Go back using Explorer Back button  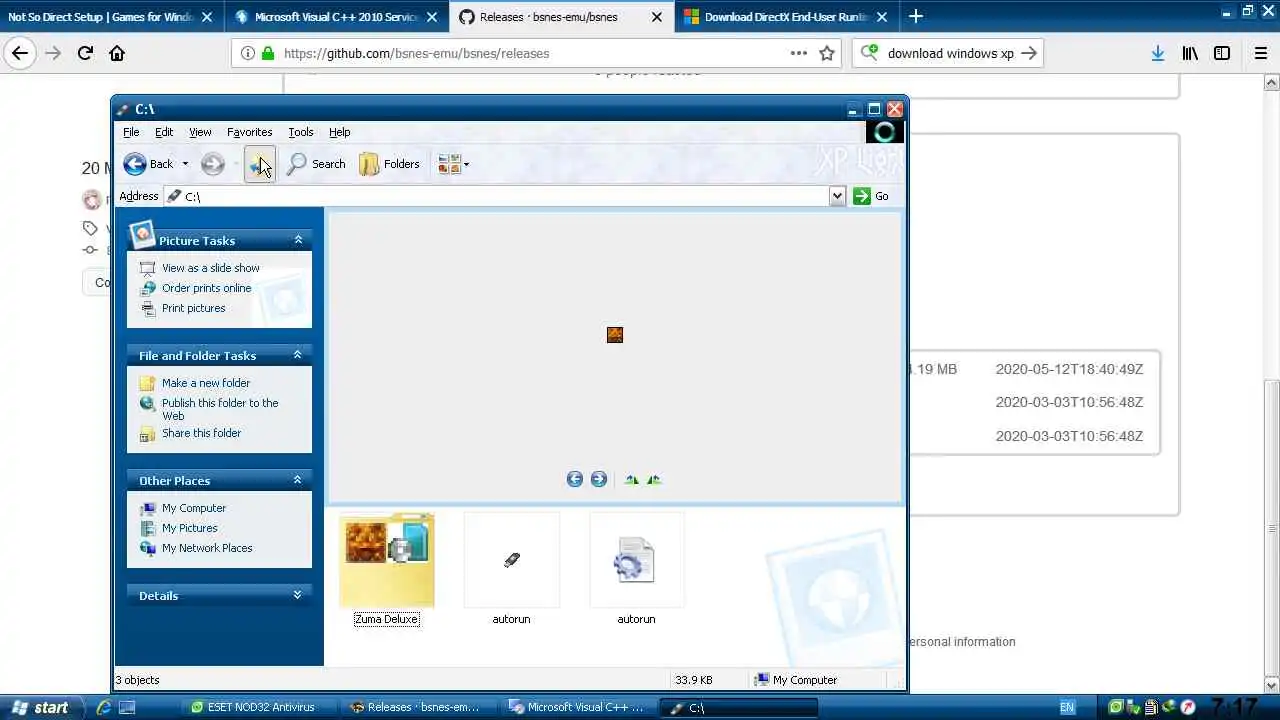coord(148,164)
